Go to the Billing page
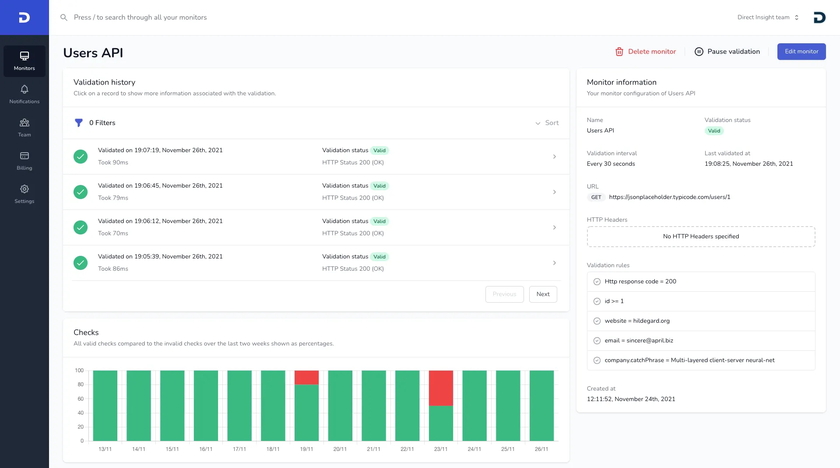This screenshot has width=840, height=468. [x=24, y=156]
